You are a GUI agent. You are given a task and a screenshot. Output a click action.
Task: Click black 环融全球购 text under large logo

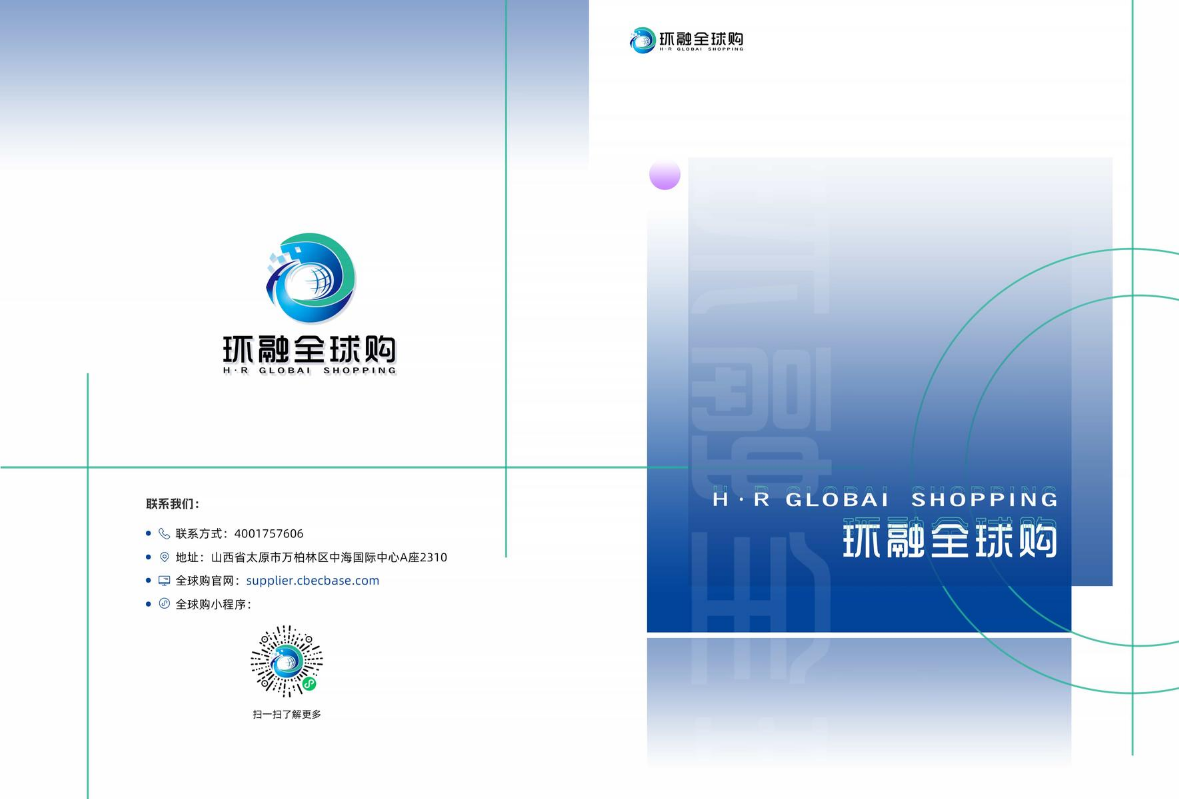(x=309, y=350)
